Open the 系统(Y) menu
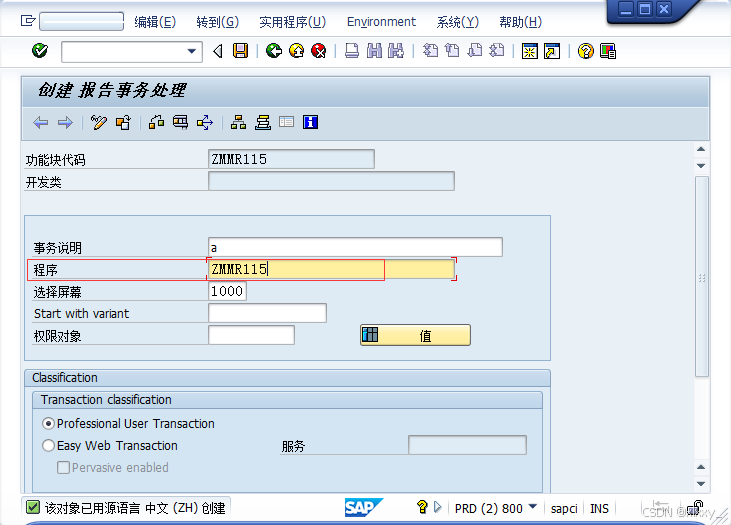The height and width of the screenshot is (525, 731). 457,22
